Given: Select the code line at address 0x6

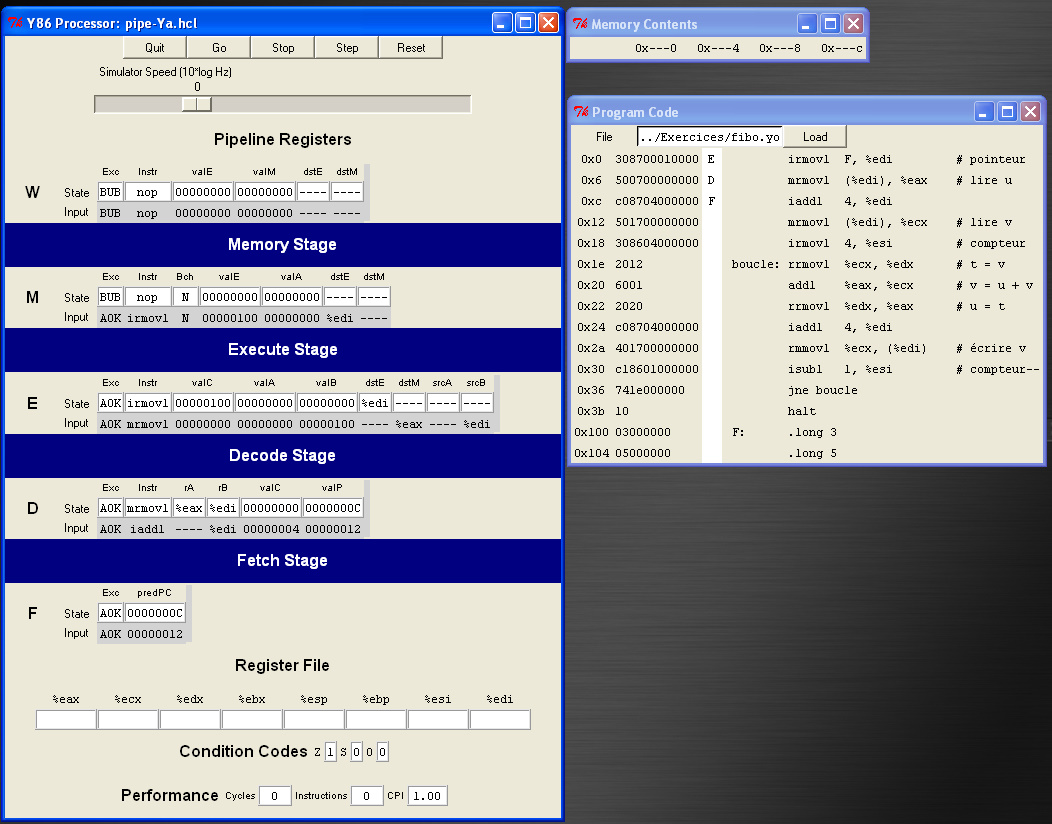Looking at the screenshot, I should [807, 180].
